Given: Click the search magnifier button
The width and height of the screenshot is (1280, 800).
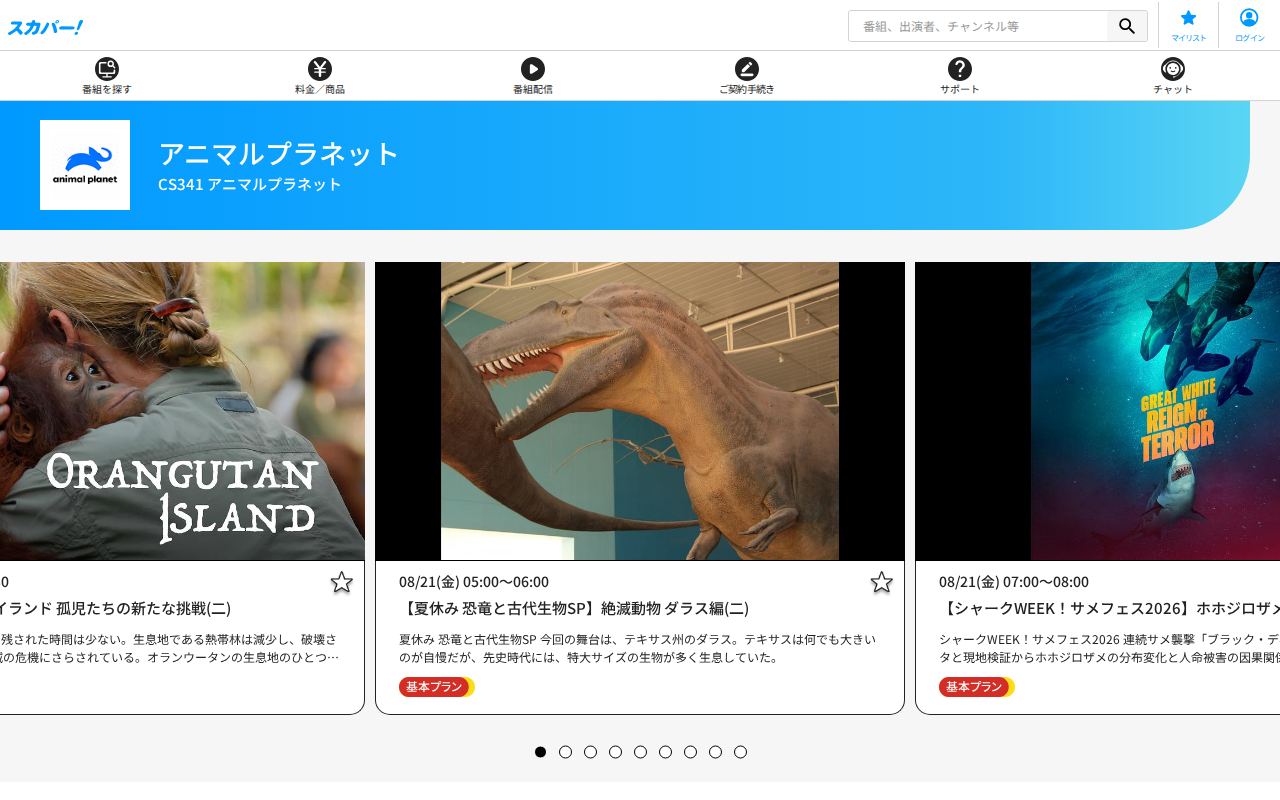Looking at the screenshot, I should (x=1127, y=26).
